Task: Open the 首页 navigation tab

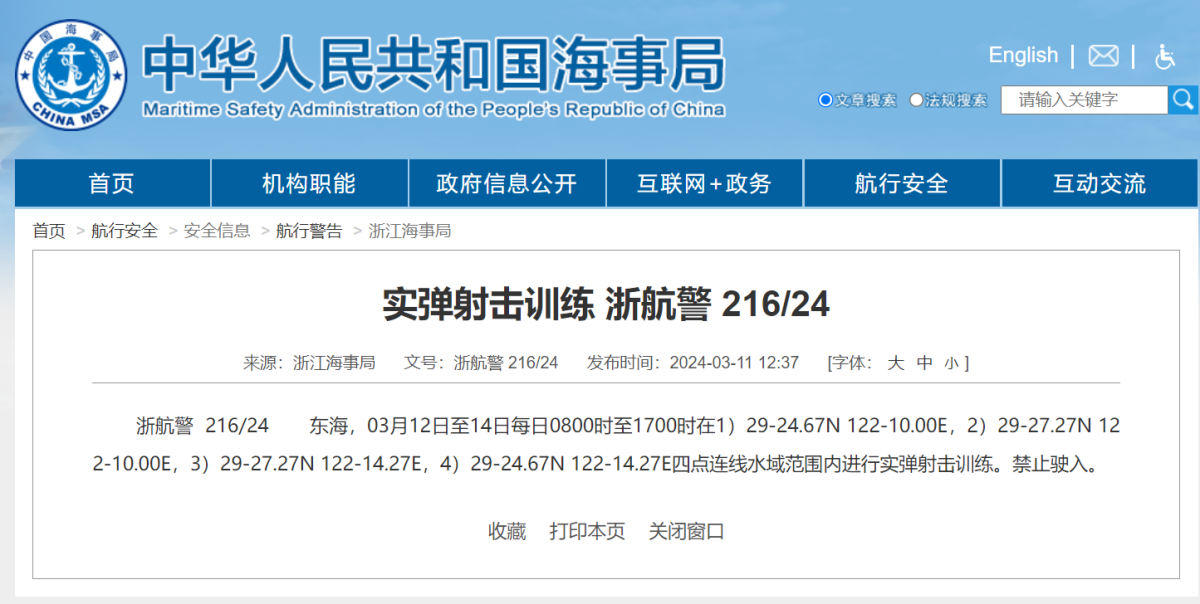Action: pos(112,183)
